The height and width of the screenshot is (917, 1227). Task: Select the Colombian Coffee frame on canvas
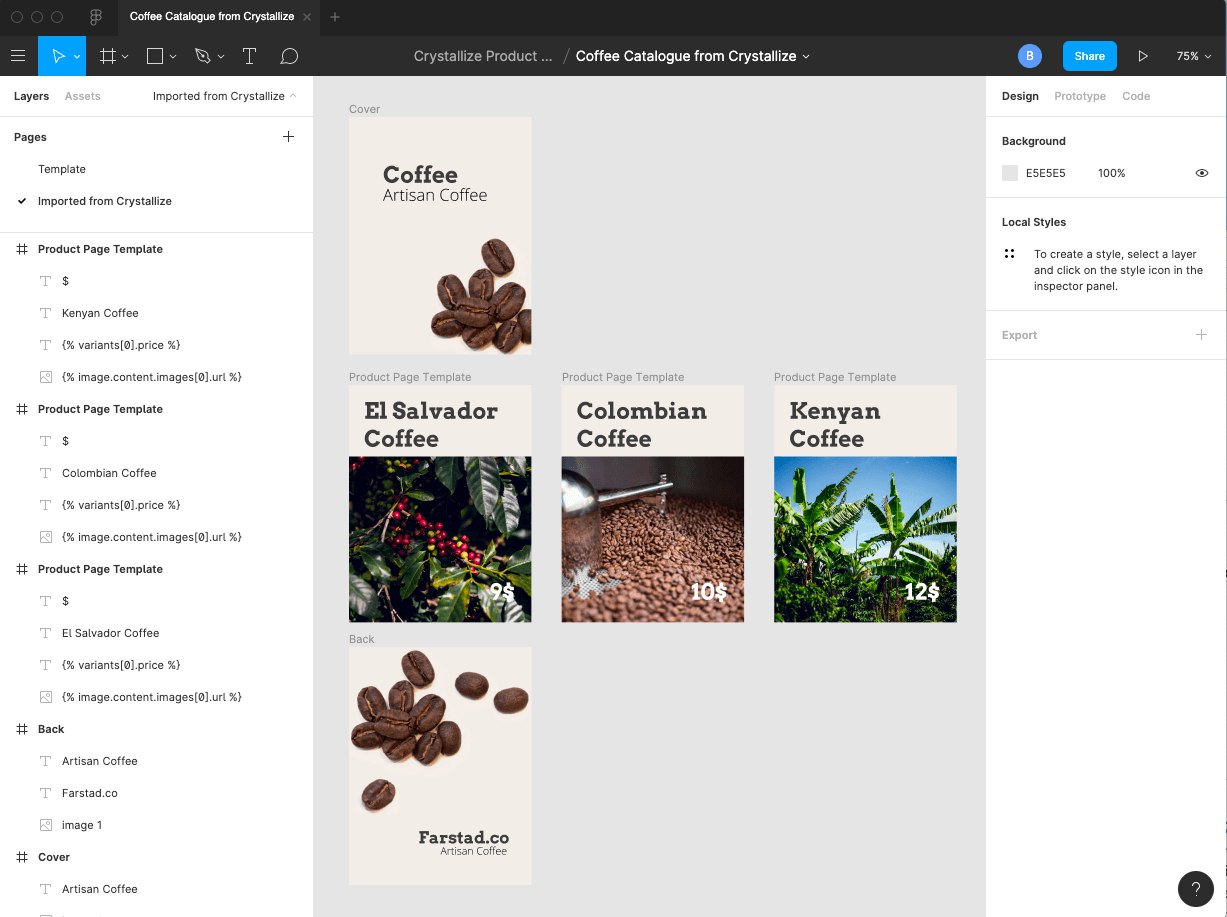653,503
